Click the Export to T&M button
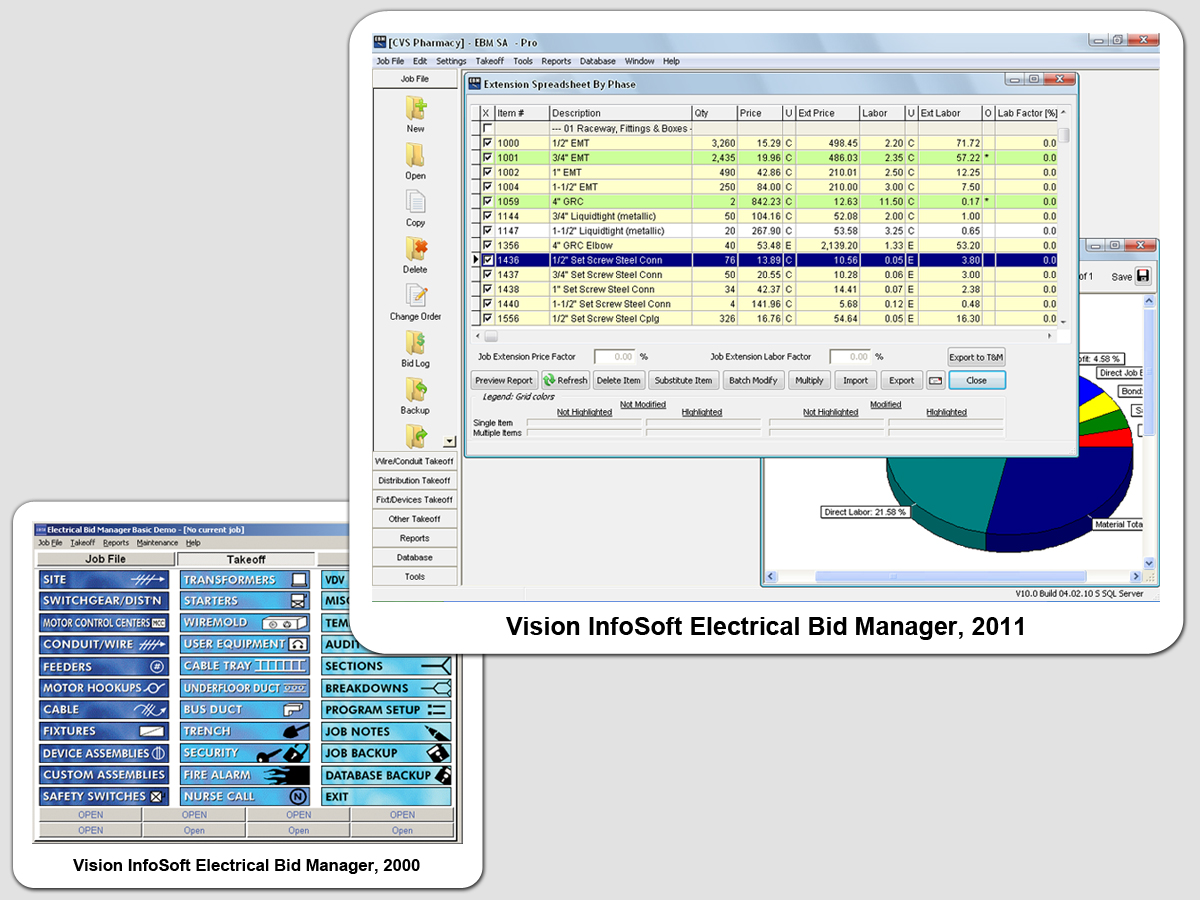This screenshot has height=900, width=1200. [977, 357]
